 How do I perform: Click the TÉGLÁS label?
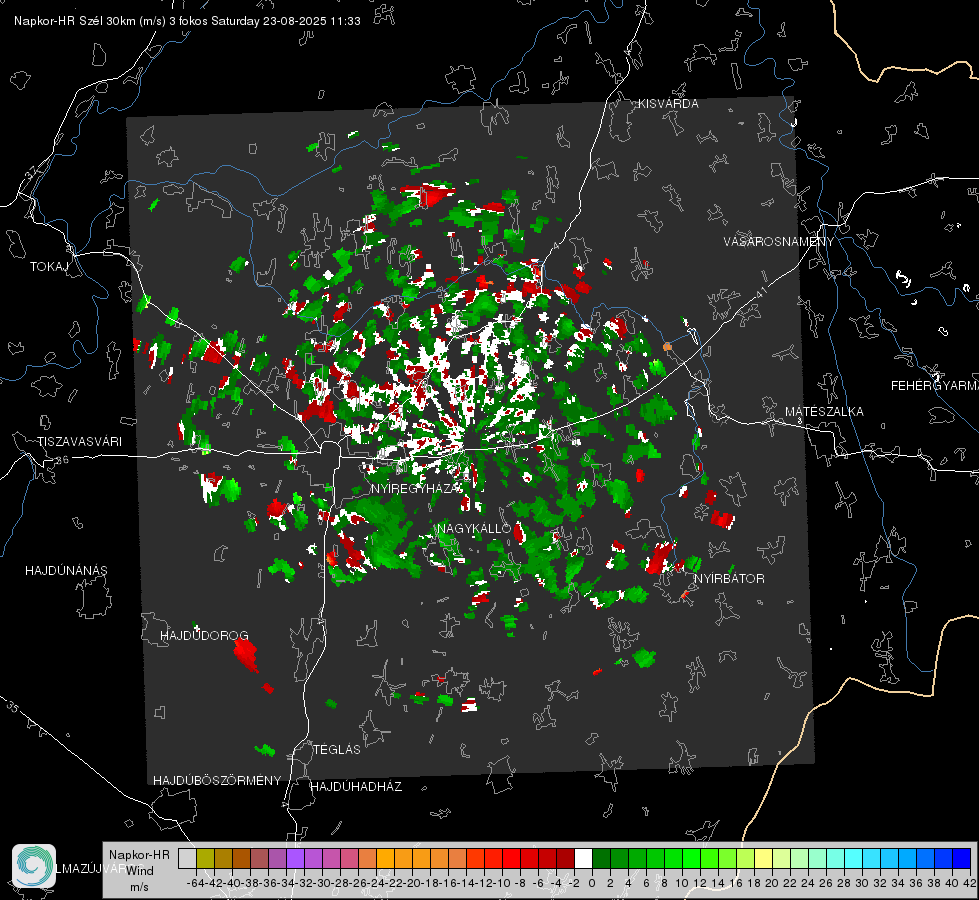[x=337, y=749]
